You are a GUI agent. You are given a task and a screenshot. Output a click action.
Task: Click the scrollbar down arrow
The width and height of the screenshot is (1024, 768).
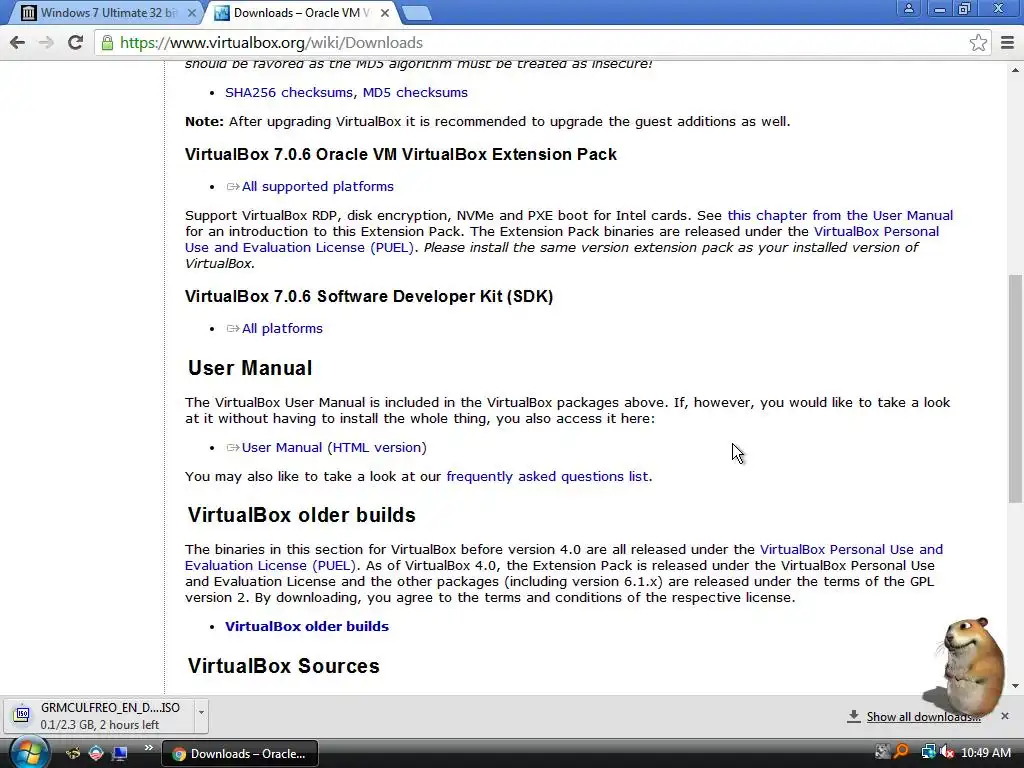[1015, 686]
